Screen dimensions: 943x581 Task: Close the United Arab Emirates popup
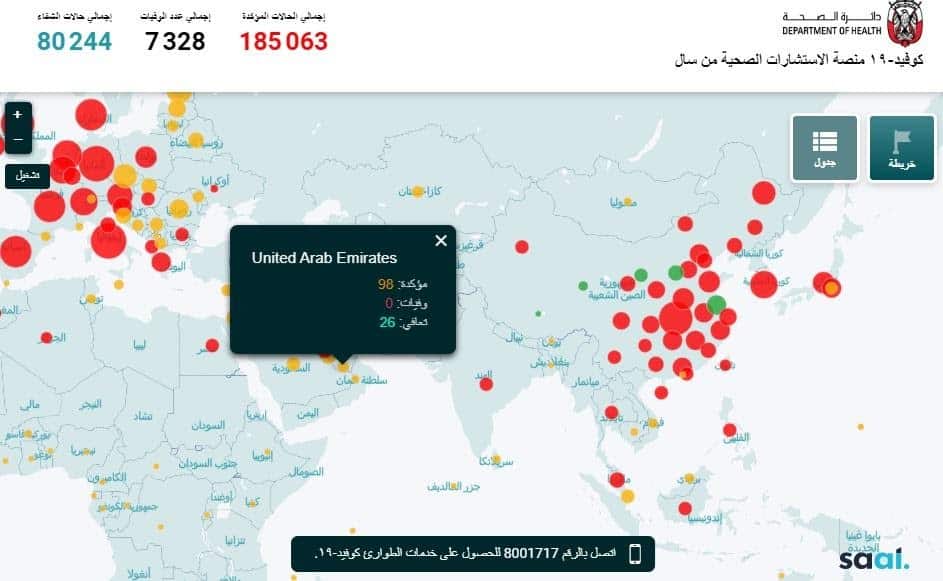[x=441, y=240]
